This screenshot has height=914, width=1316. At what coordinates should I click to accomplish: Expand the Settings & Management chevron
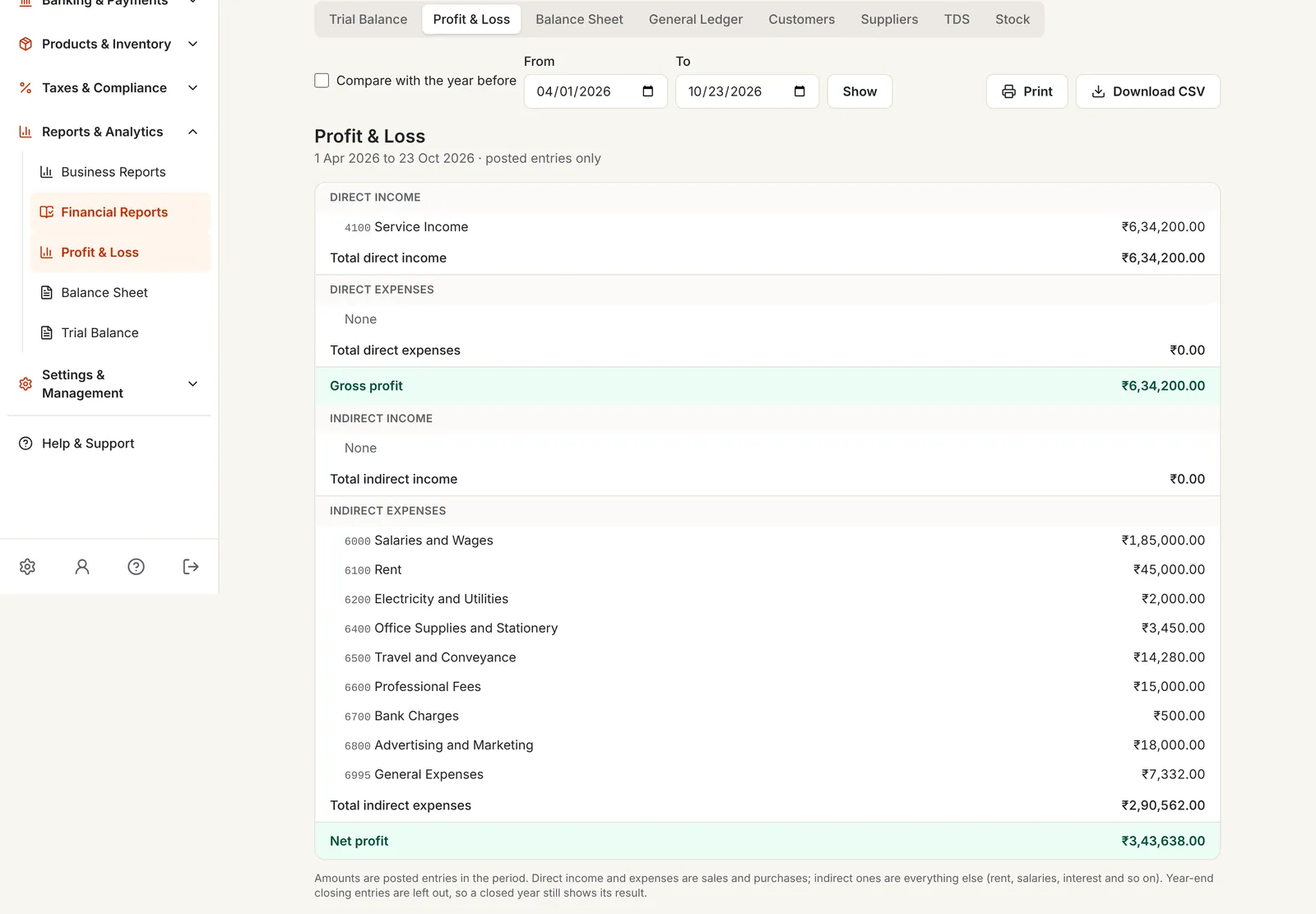[x=193, y=384]
